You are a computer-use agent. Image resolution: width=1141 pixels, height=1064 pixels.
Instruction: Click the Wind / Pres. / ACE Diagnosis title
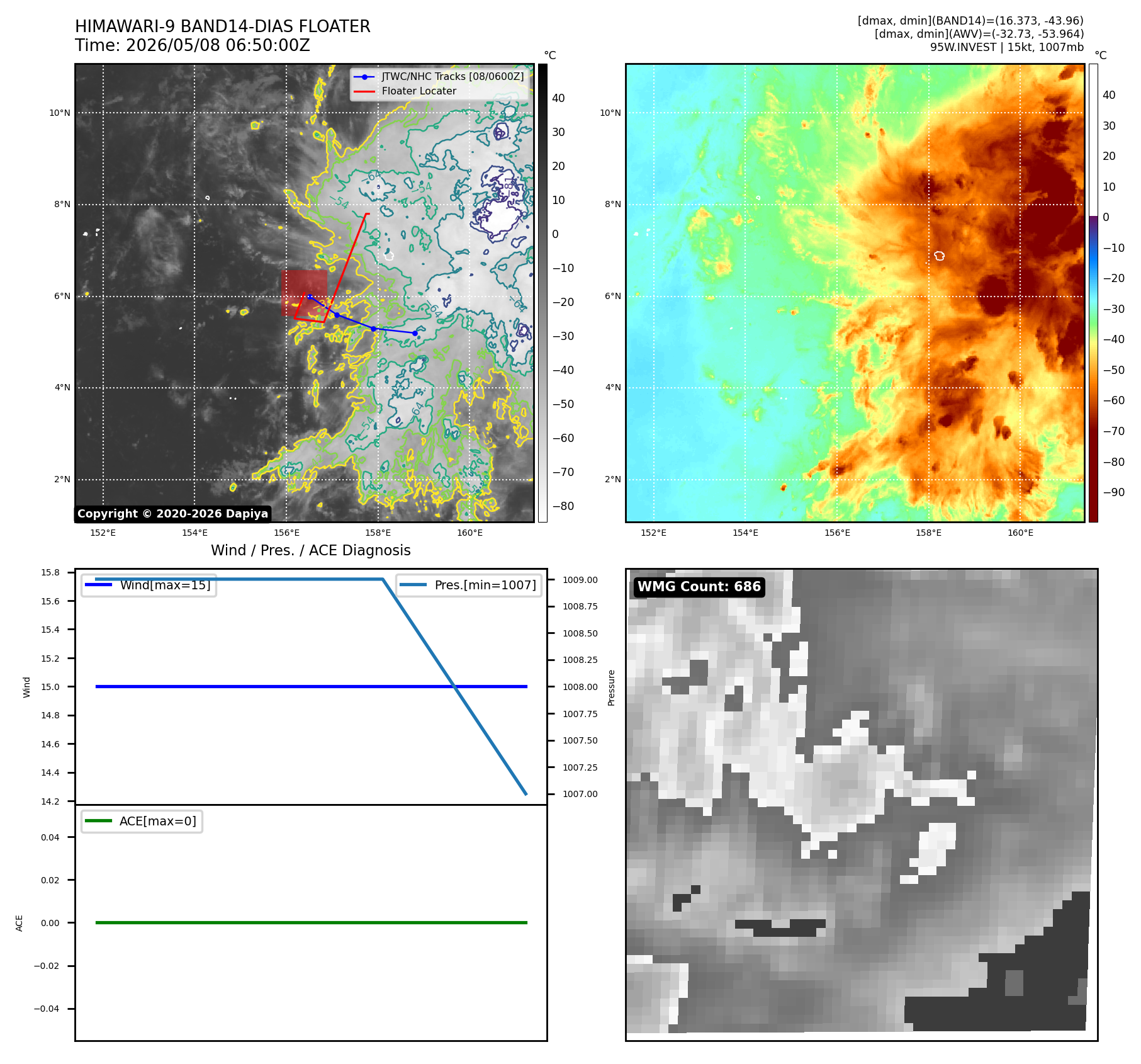tap(311, 550)
